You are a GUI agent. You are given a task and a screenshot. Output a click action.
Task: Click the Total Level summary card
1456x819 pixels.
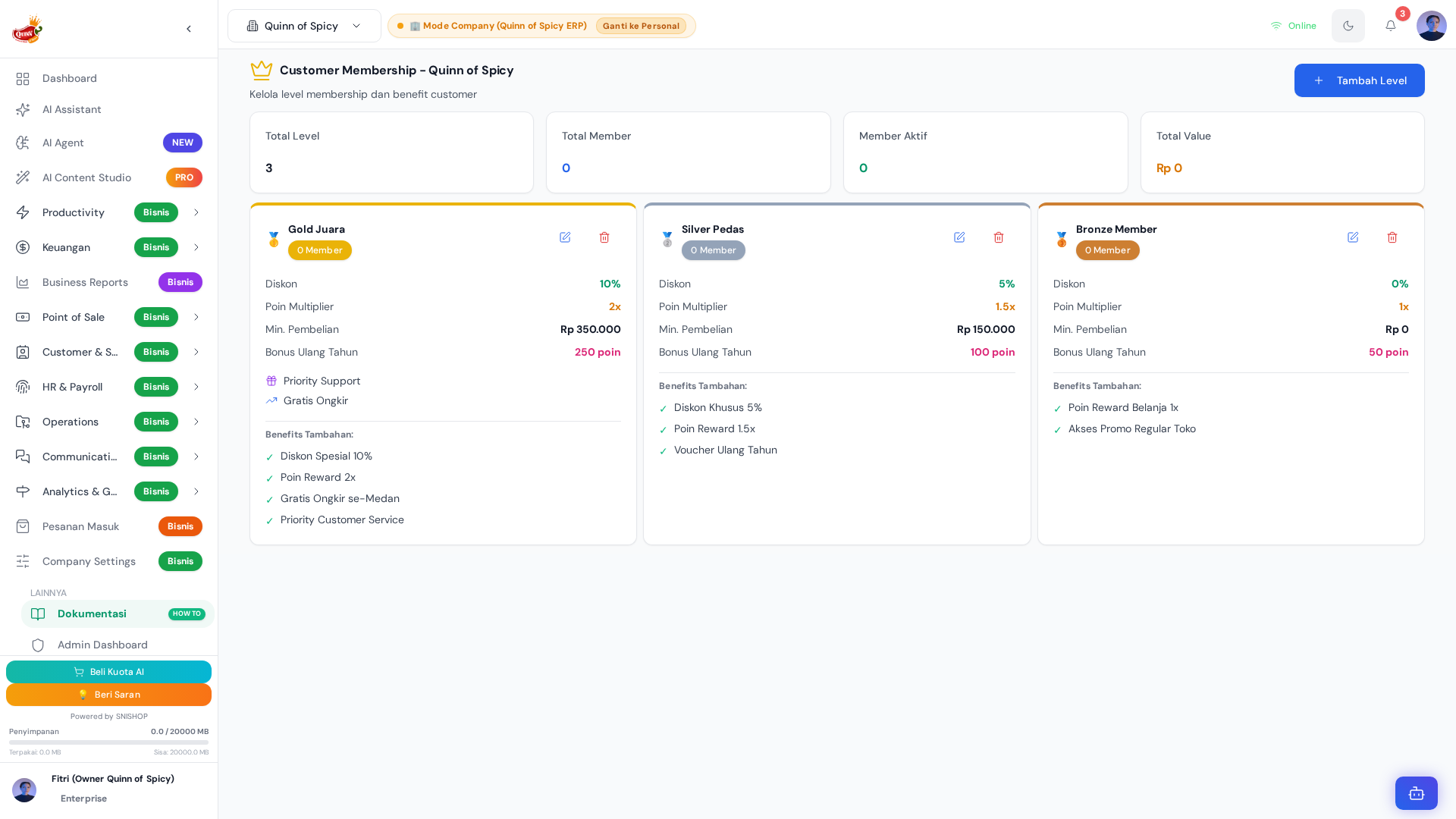[x=391, y=152]
